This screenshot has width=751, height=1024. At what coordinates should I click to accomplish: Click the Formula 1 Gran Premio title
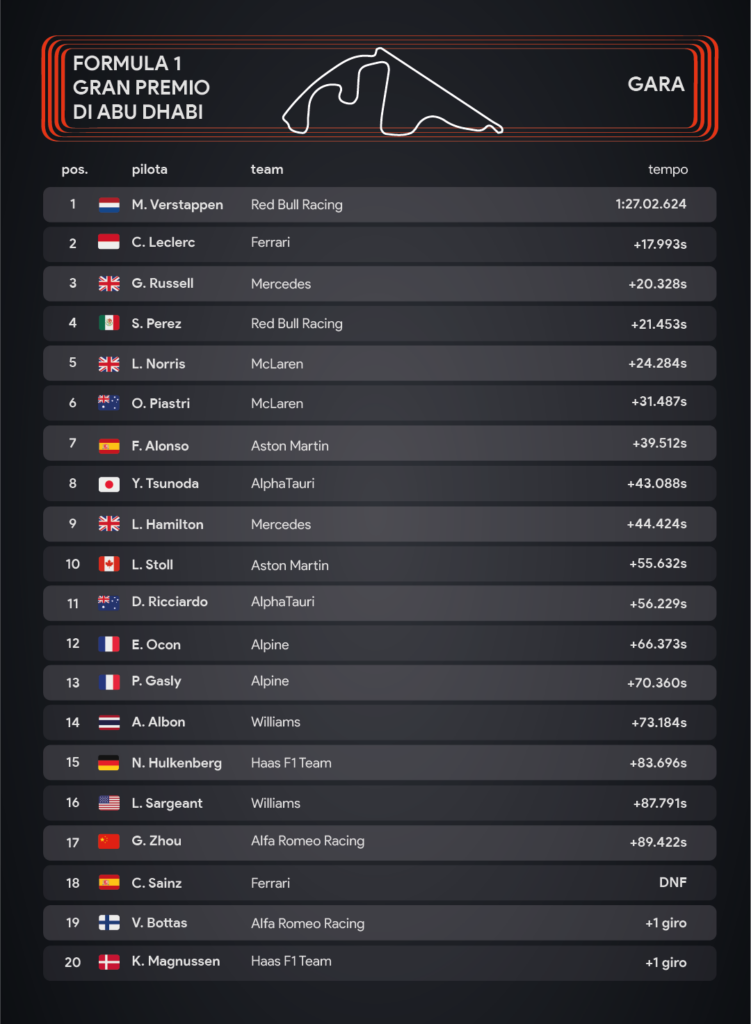coord(141,88)
